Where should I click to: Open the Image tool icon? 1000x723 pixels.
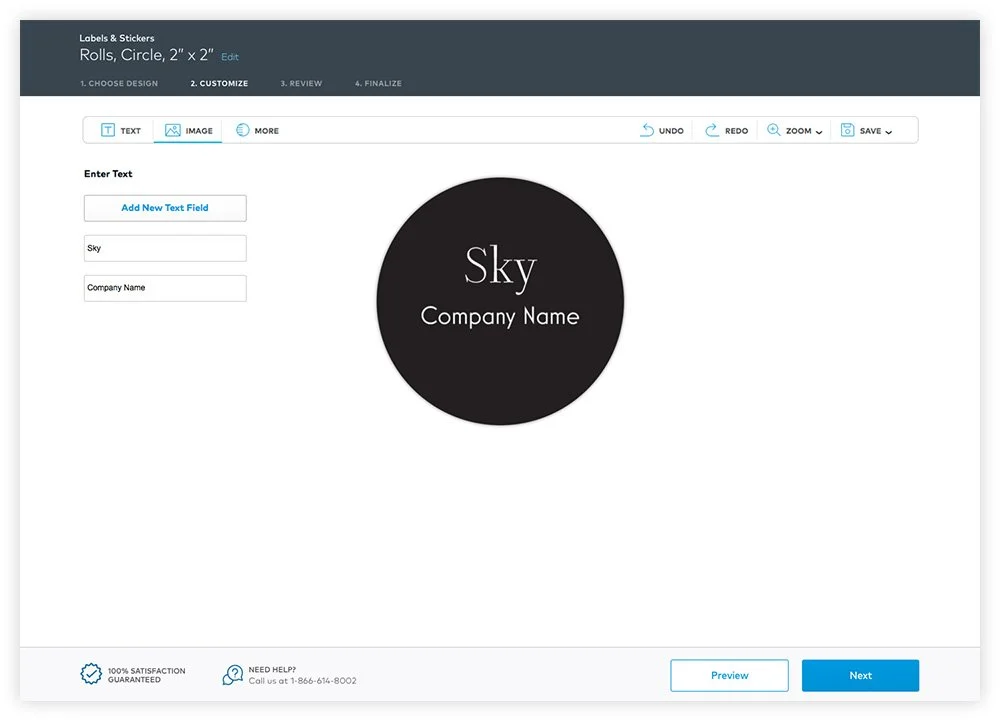[173, 130]
